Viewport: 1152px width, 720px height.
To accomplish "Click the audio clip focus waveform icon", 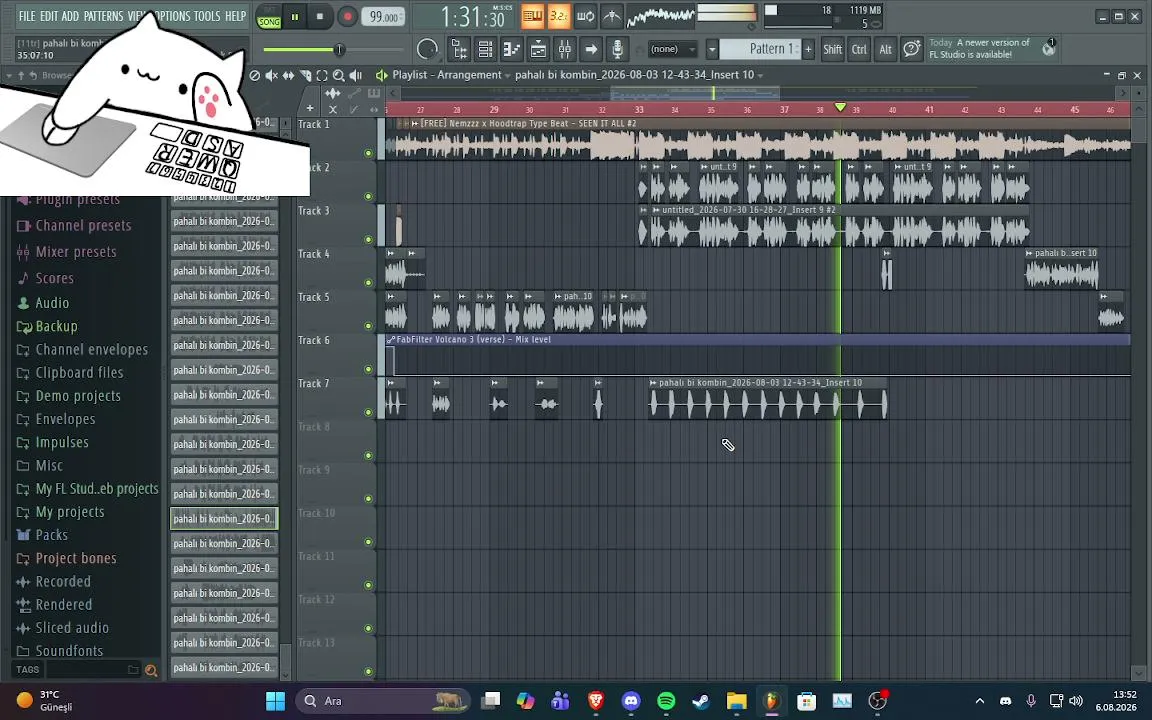I will pyautogui.click(x=333, y=93).
